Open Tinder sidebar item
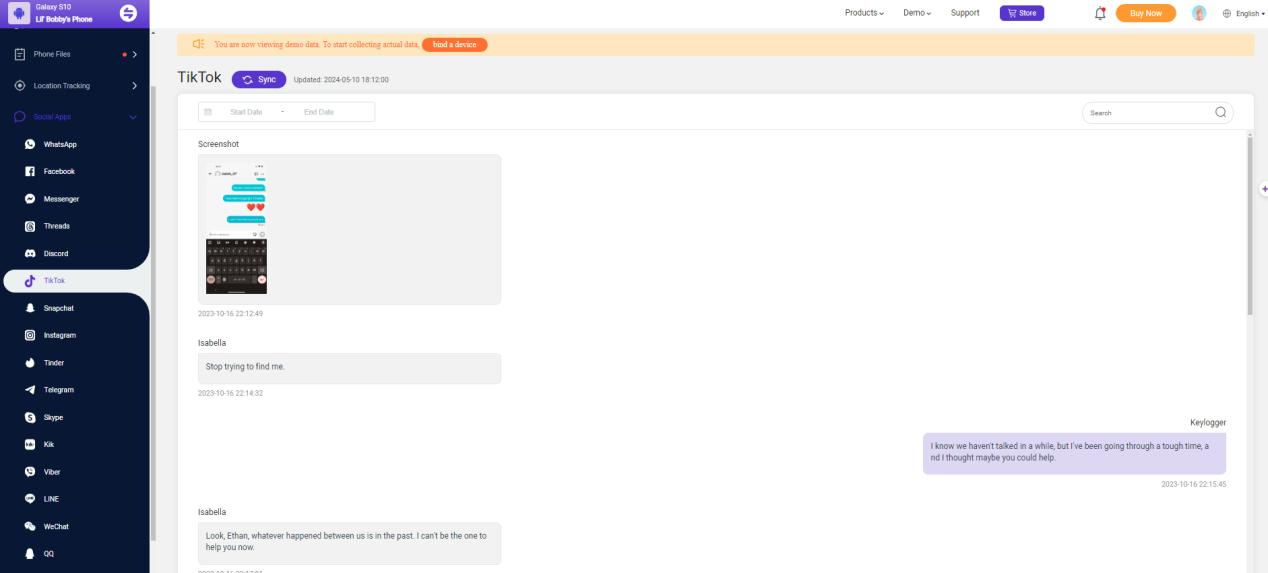Screen dimensions: 1268x573 (x=54, y=362)
